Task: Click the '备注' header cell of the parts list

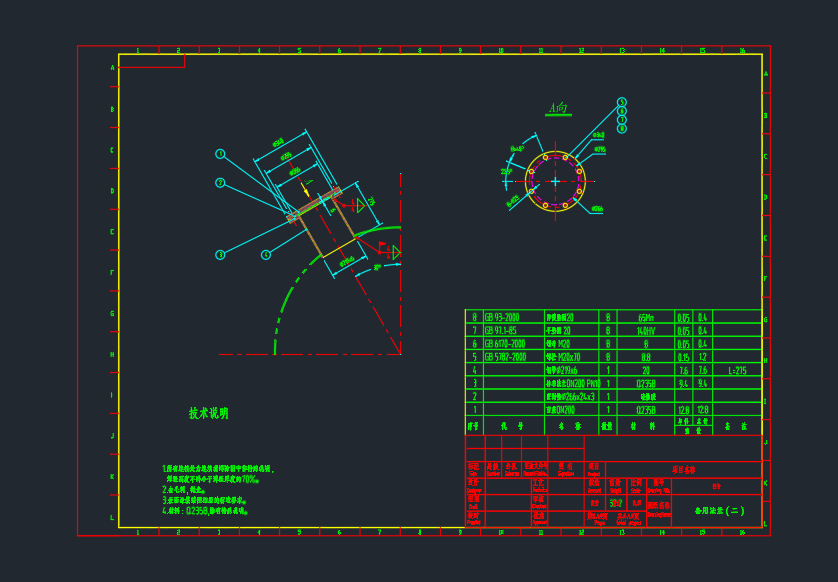Action: point(737,426)
